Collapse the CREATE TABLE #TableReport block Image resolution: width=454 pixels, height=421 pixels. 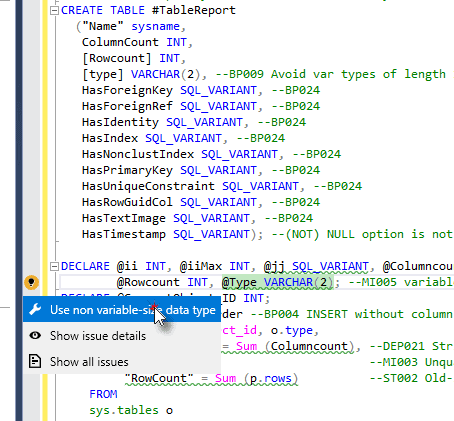click(54, 11)
